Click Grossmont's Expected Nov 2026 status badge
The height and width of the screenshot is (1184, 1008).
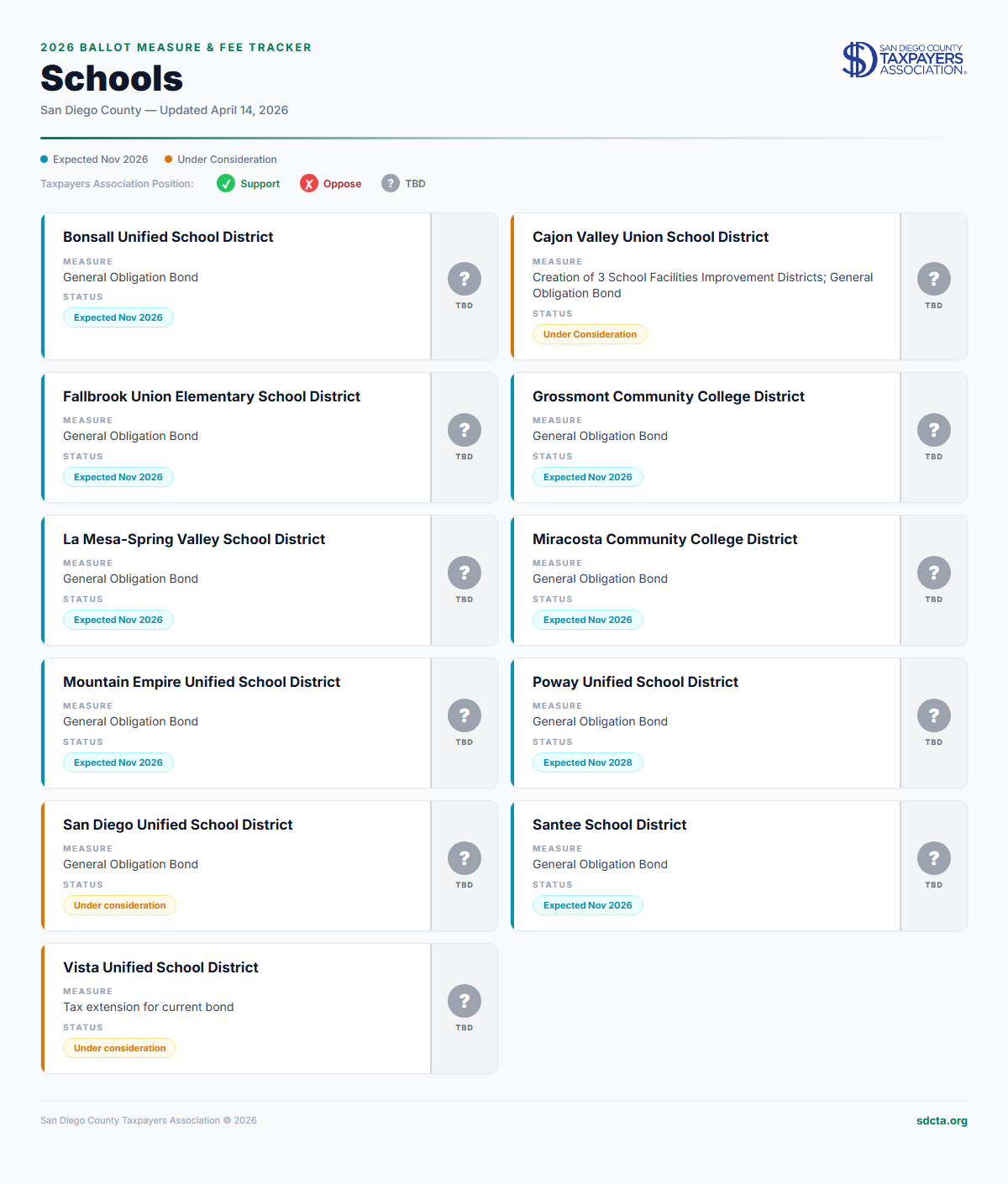[x=588, y=477]
